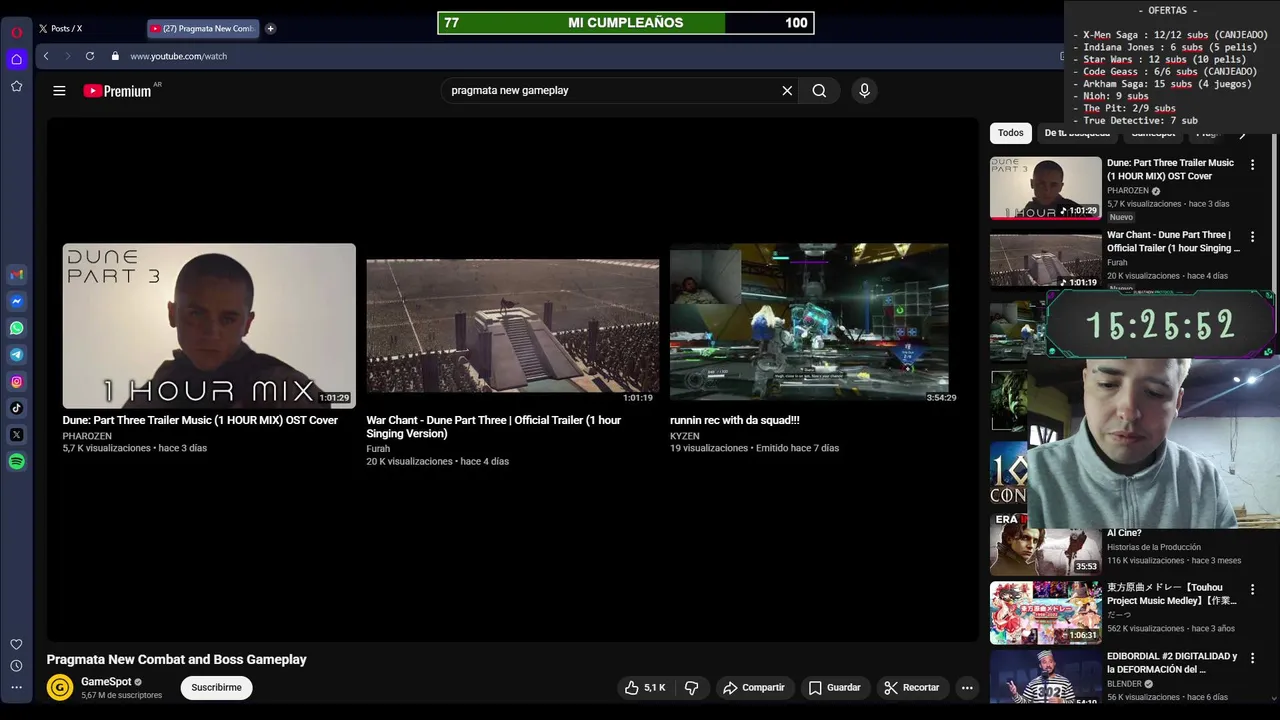Screen dimensions: 1280x720
Task: Go to YouTube Premium home logo
Action: (x=117, y=91)
